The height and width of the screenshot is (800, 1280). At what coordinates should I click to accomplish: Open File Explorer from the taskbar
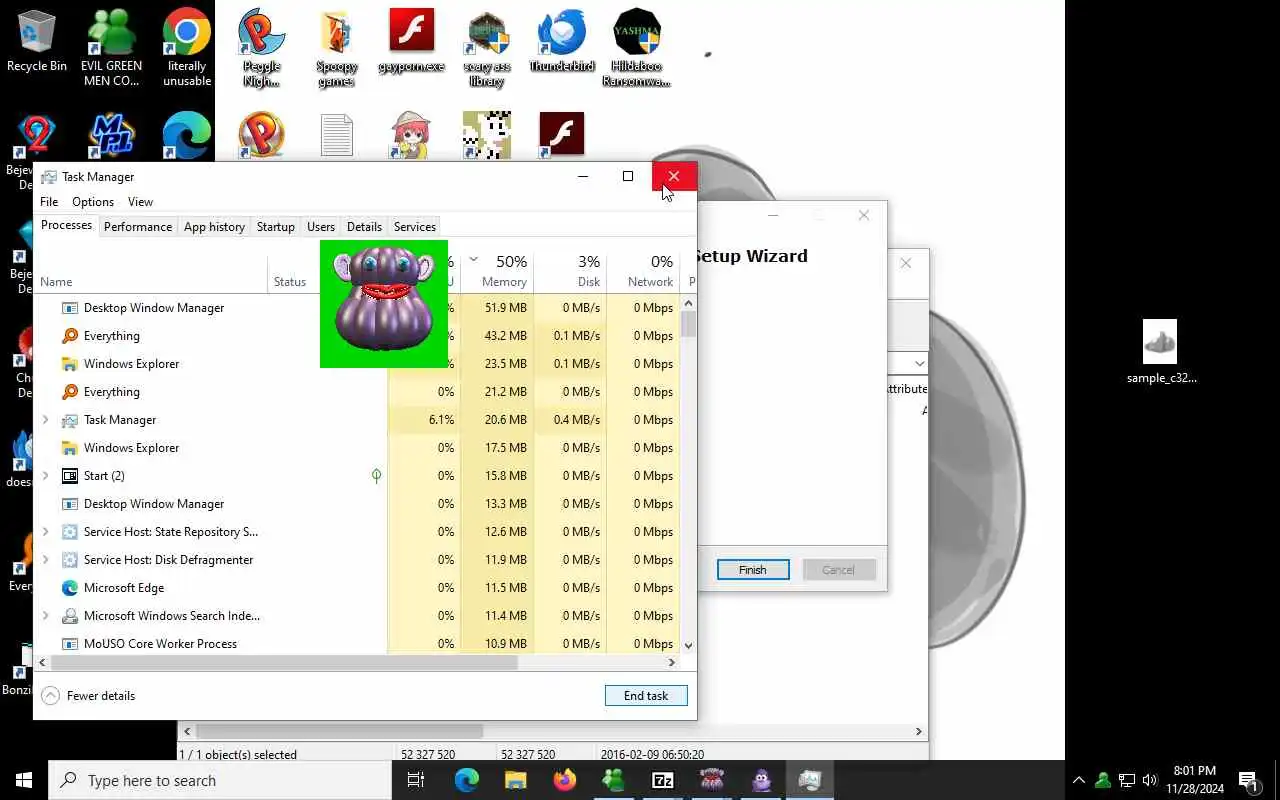[515, 780]
